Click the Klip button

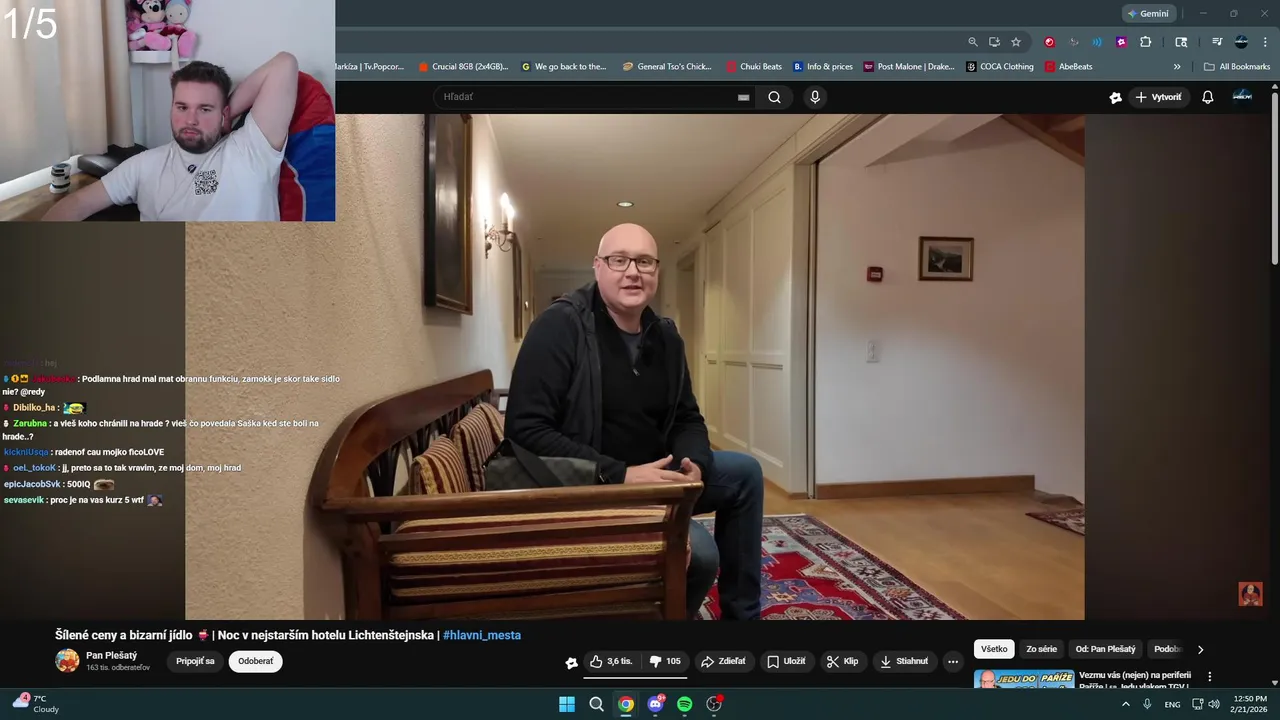842,661
